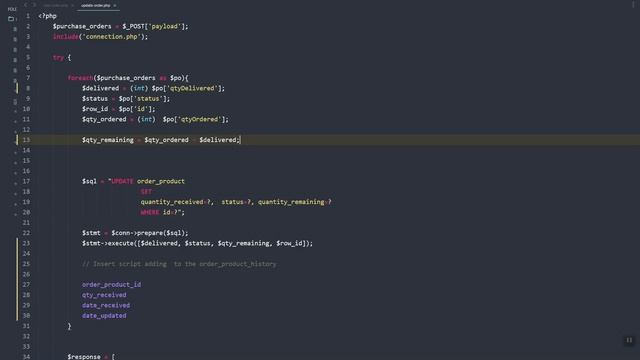The width and height of the screenshot is (640, 360).
Task: Click the pause icon in the bottom-right corner
Action: 629,340
